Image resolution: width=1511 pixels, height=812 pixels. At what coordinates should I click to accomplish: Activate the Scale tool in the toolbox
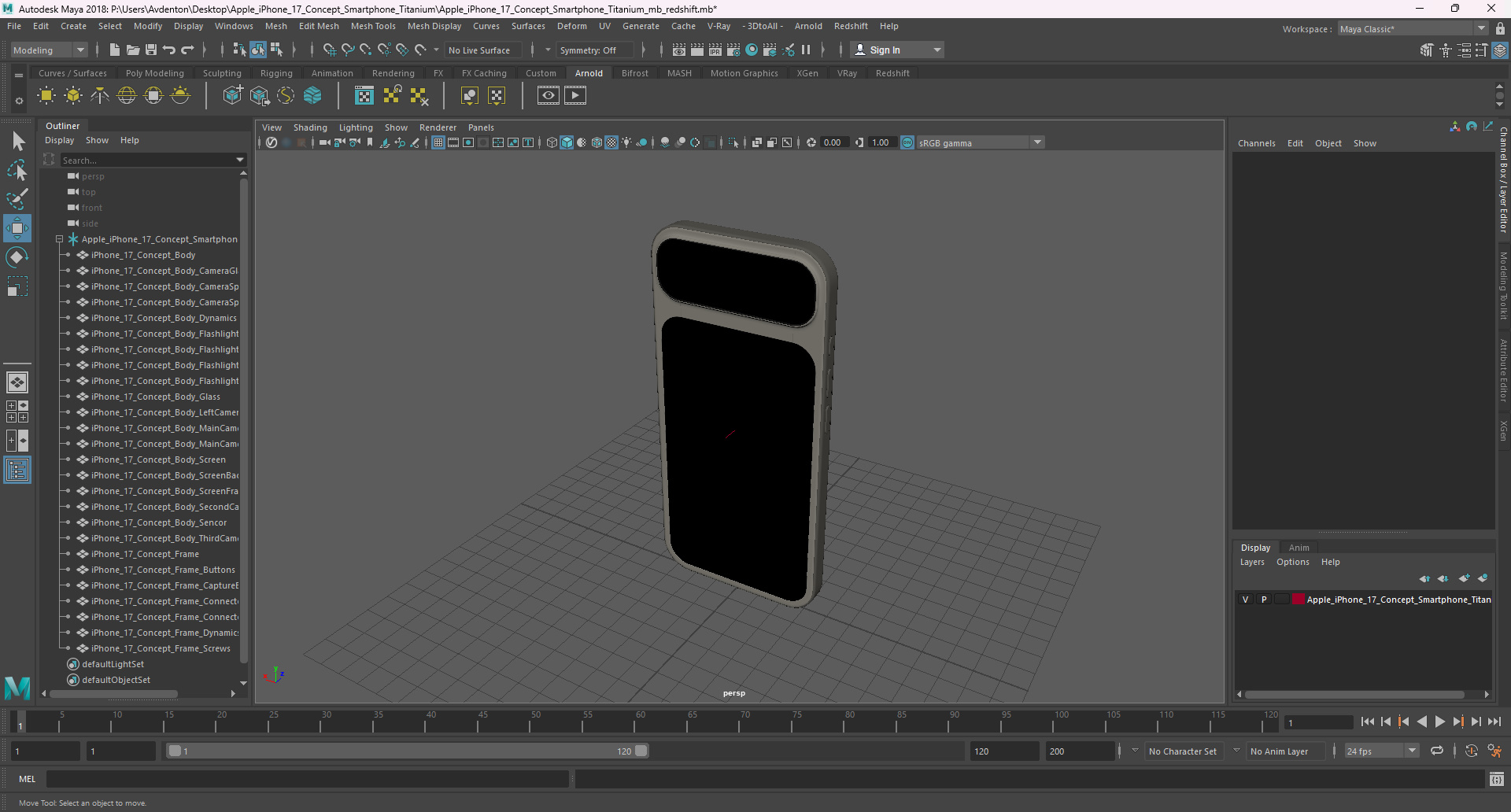[x=17, y=286]
